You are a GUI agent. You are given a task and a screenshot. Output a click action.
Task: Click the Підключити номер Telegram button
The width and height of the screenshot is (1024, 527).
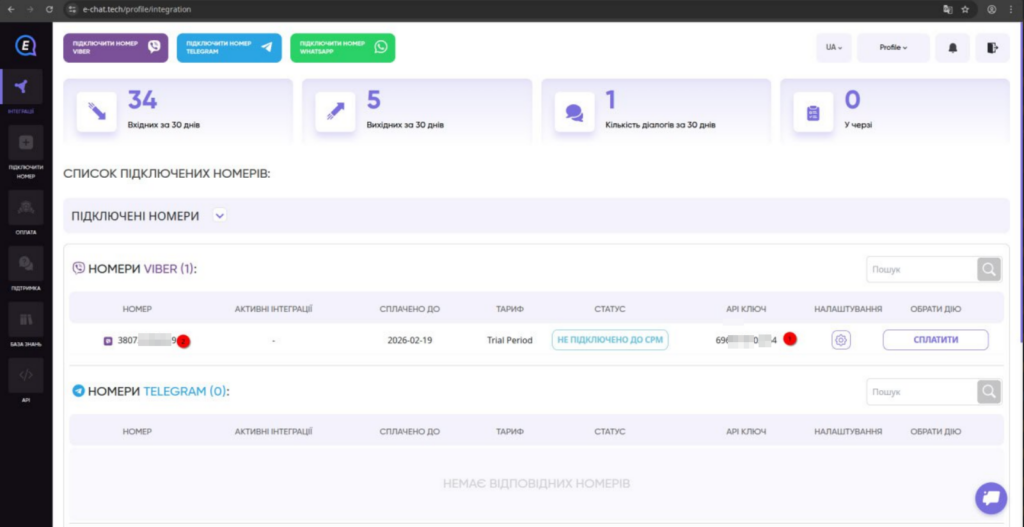click(229, 48)
